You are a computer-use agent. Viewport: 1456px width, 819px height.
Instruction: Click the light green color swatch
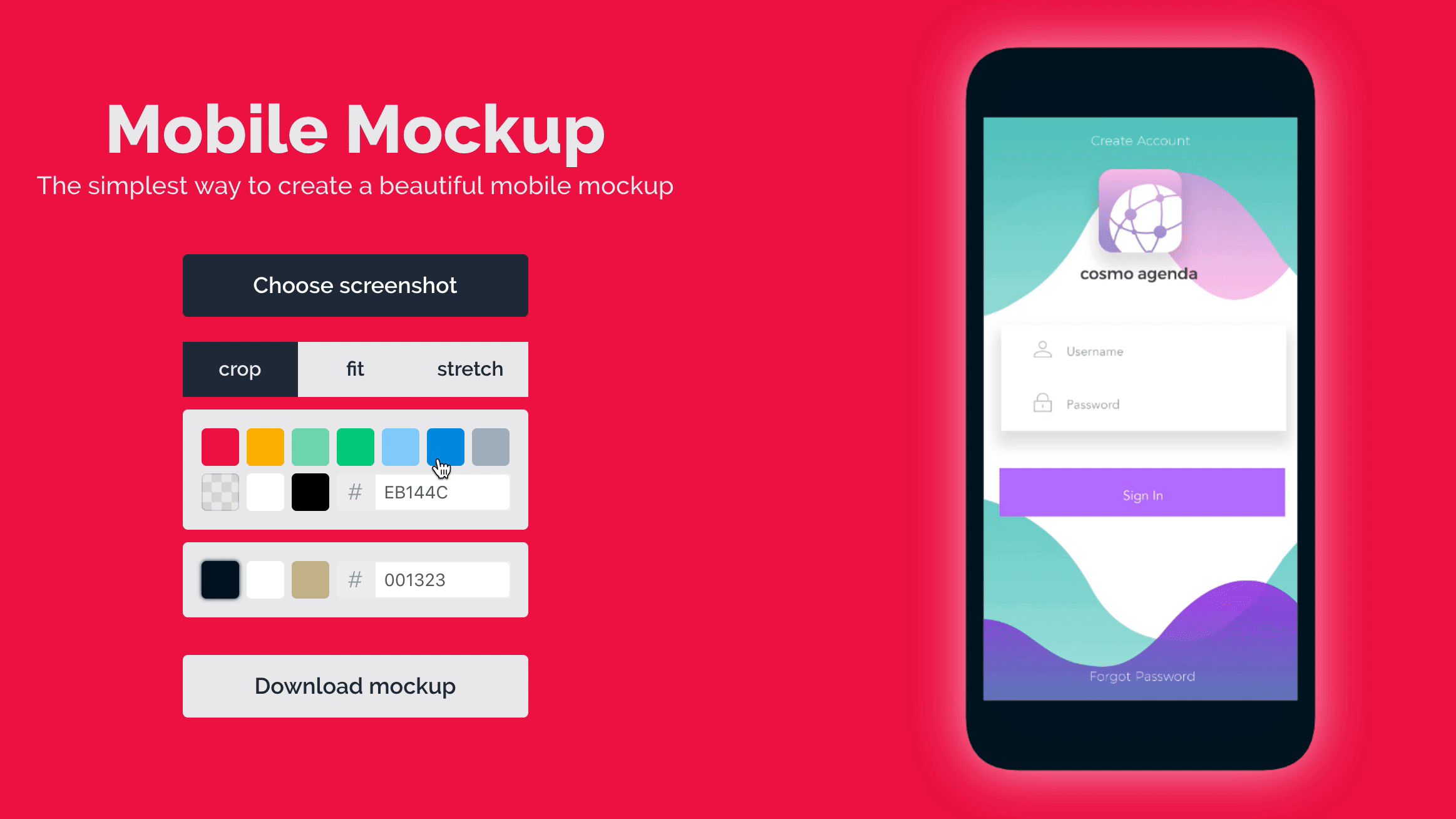pyautogui.click(x=310, y=446)
